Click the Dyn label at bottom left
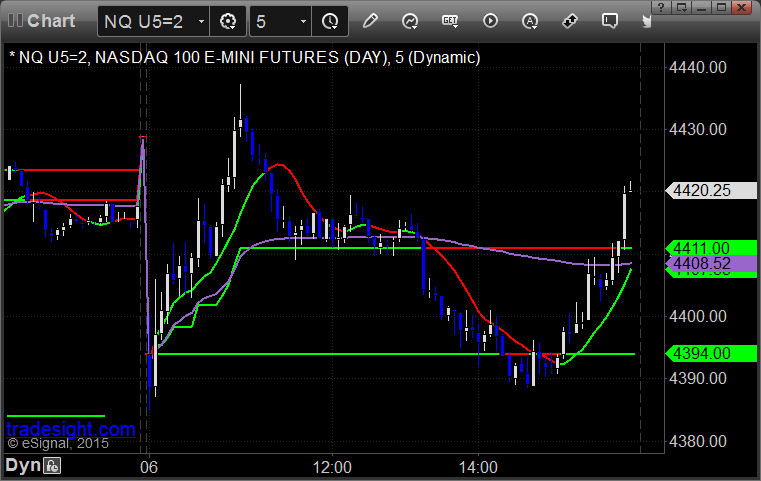 23,465
